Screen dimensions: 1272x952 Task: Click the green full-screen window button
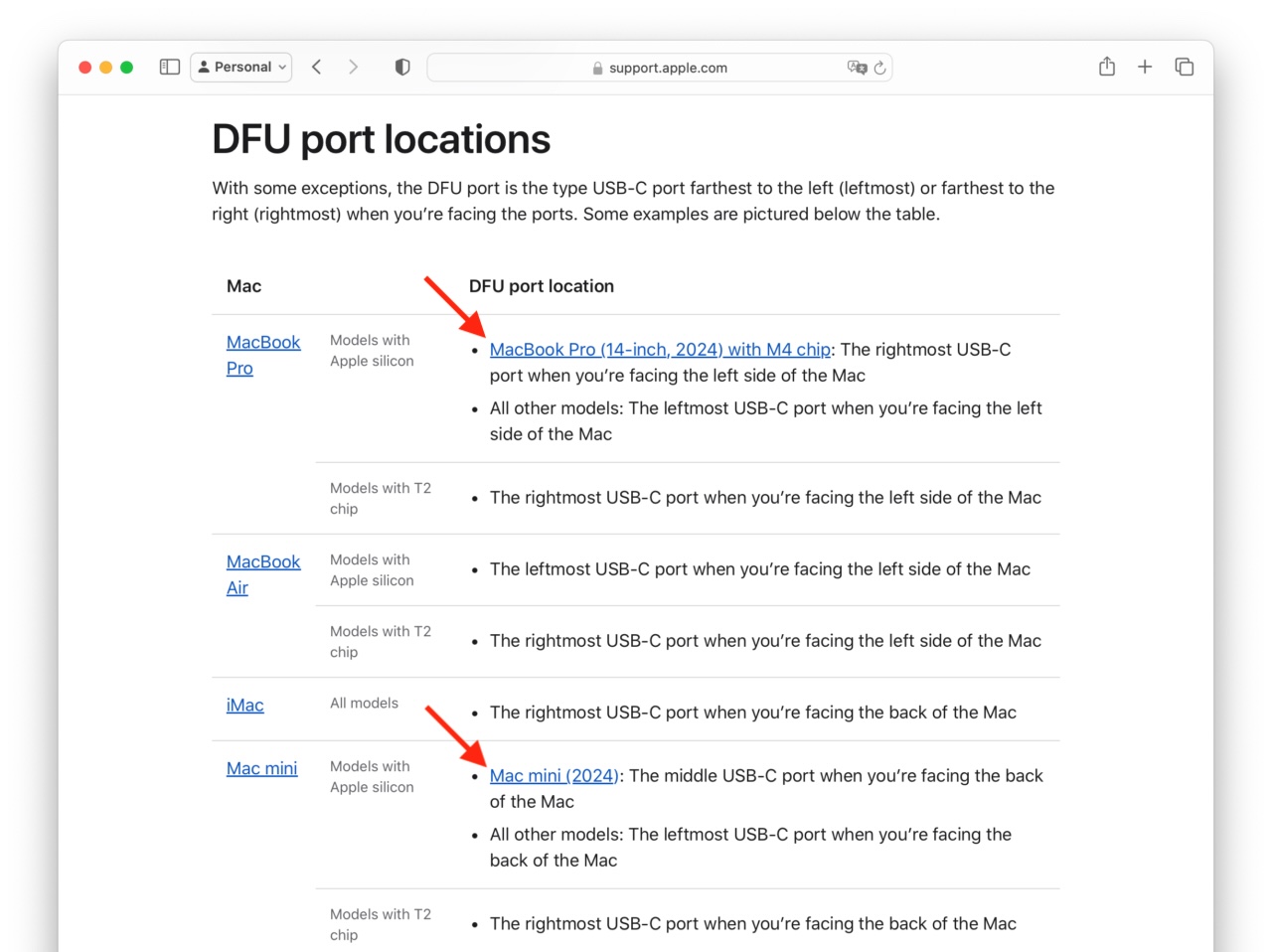tap(126, 67)
